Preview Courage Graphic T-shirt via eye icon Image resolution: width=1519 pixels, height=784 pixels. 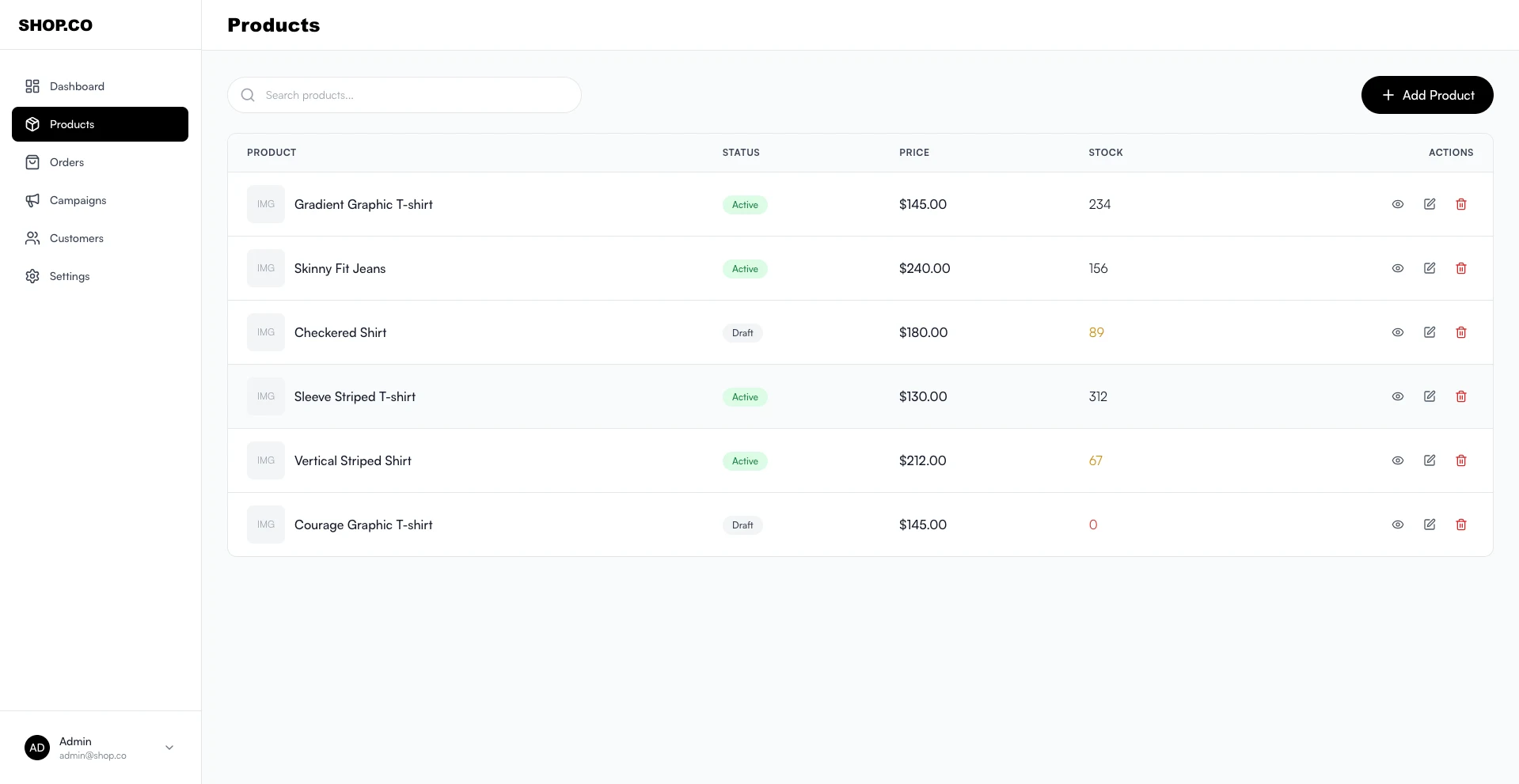[1398, 525]
